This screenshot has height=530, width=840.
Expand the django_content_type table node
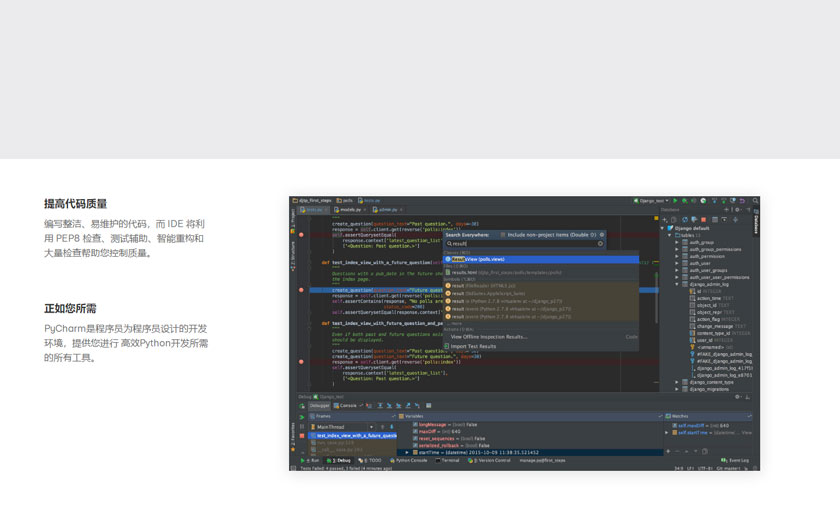pos(677,382)
